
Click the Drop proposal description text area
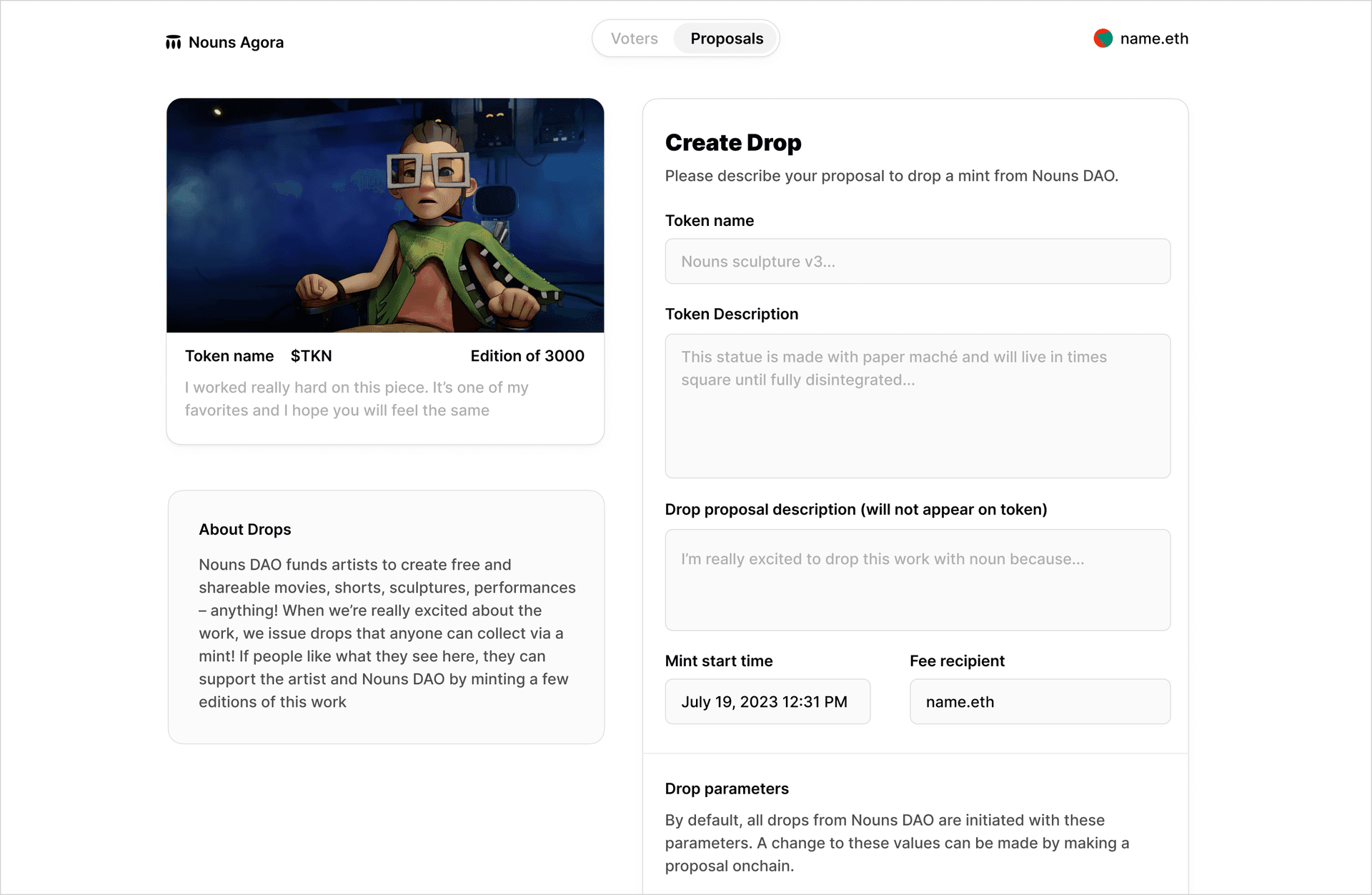point(917,580)
